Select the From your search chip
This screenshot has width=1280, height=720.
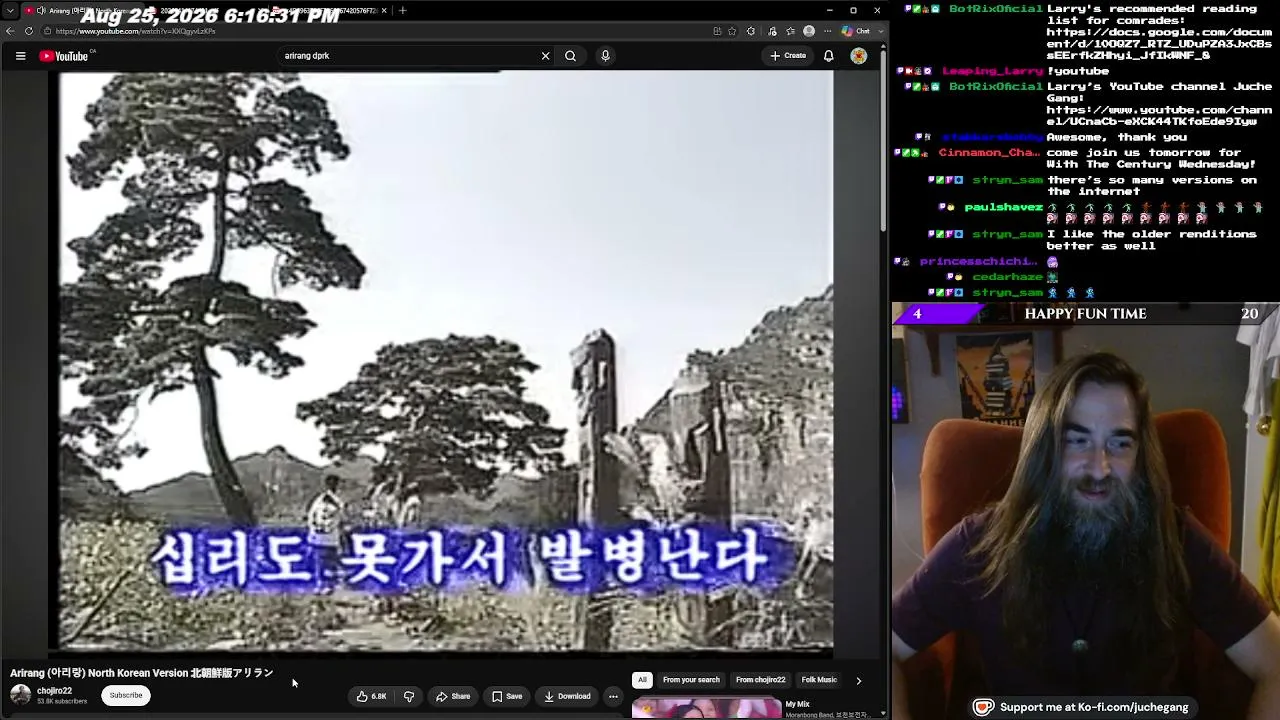(x=691, y=680)
